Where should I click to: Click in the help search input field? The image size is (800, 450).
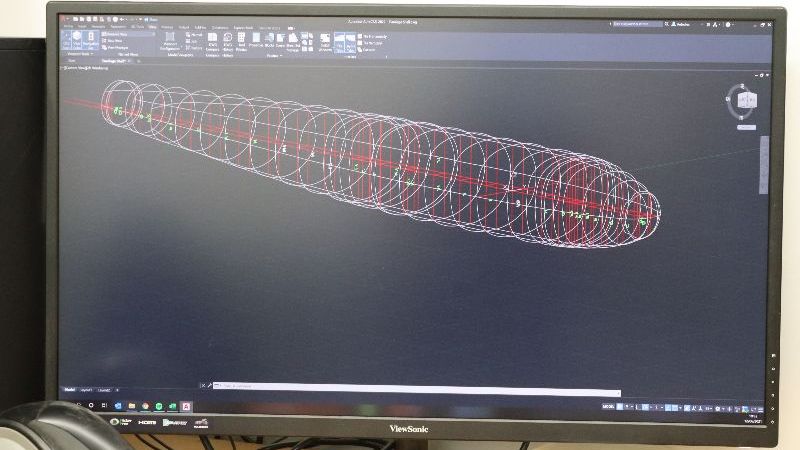click(636, 24)
